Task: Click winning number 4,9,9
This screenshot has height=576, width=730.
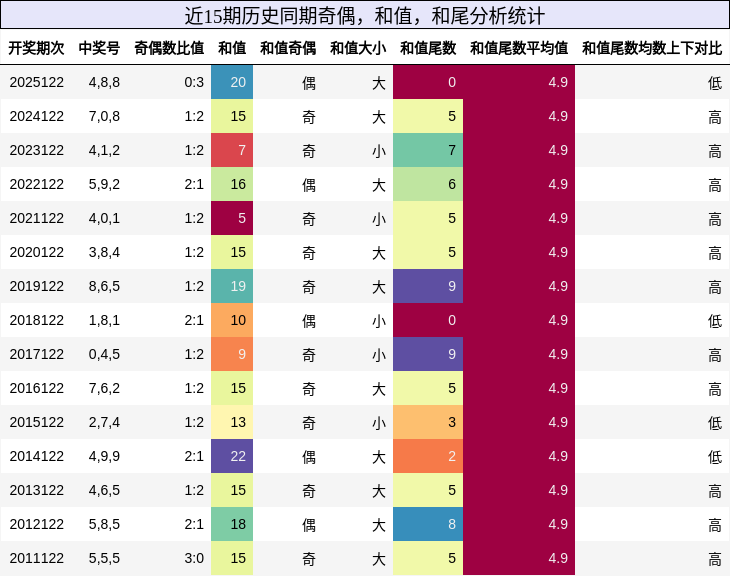Action: (x=104, y=456)
